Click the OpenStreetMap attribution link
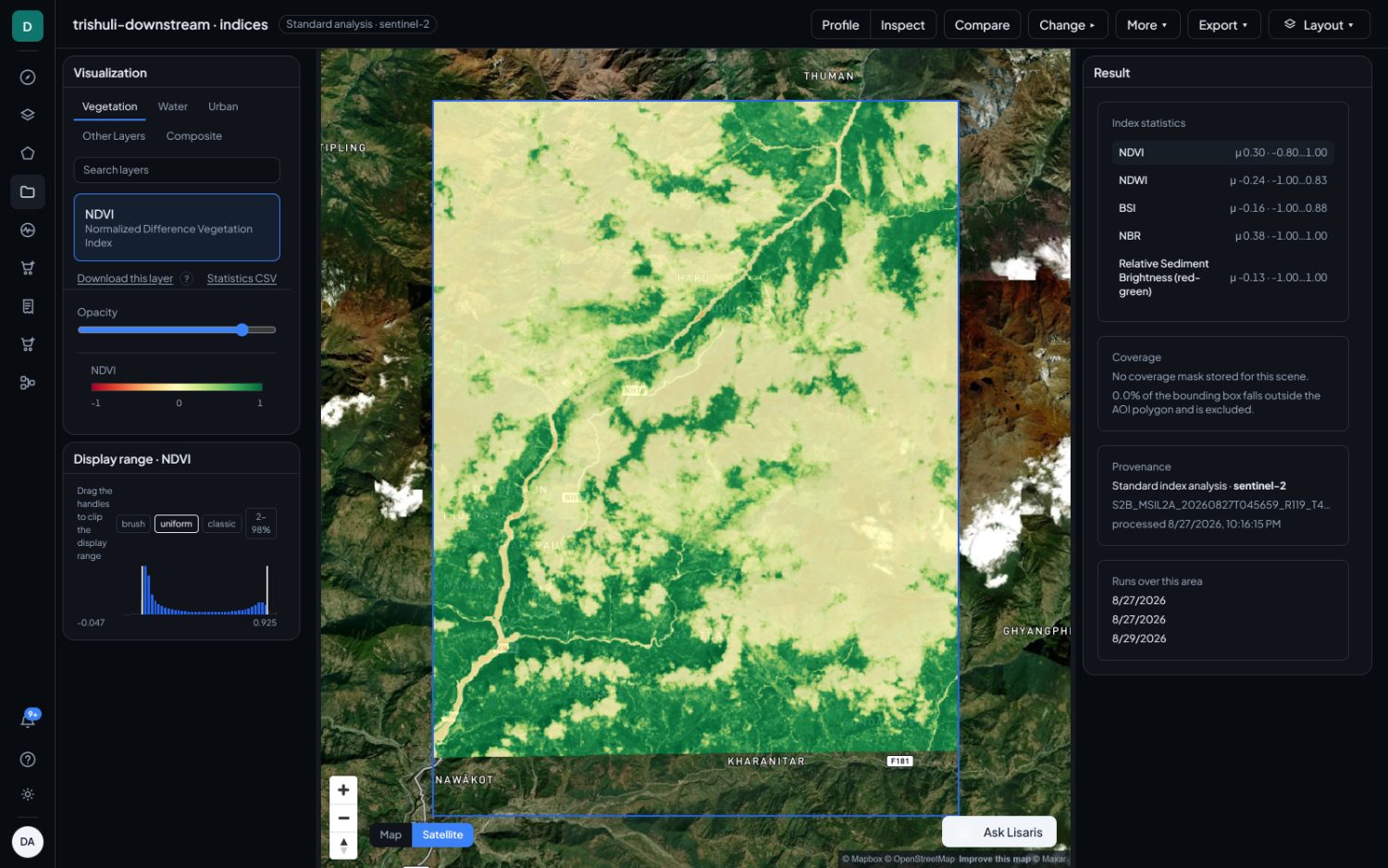Image resolution: width=1388 pixels, height=868 pixels. coord(920,859)
